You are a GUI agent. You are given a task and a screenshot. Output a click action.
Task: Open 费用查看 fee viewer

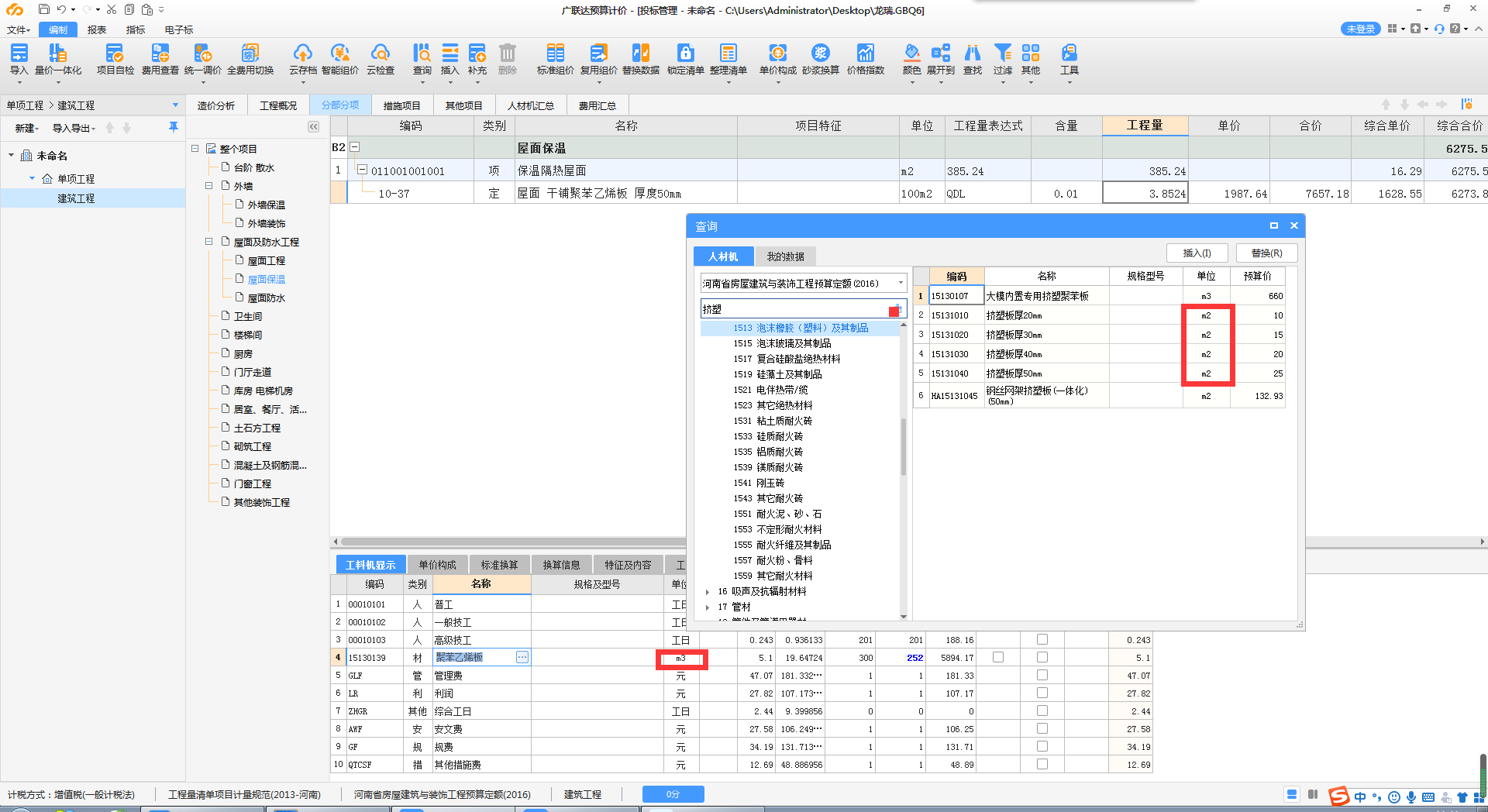tap(160, 59)
